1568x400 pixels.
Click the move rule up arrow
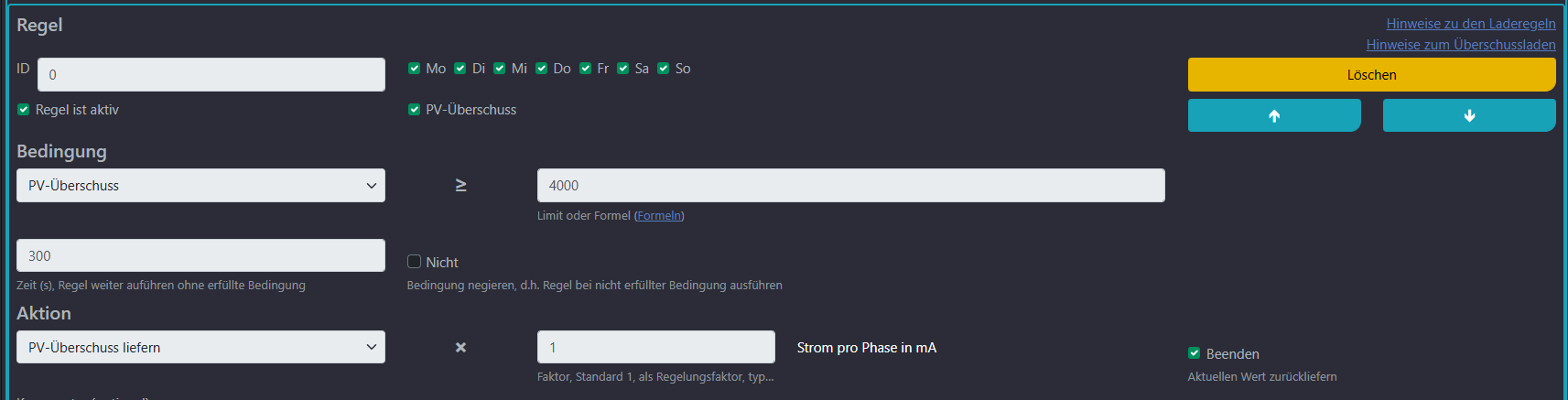click(1273, 115)
